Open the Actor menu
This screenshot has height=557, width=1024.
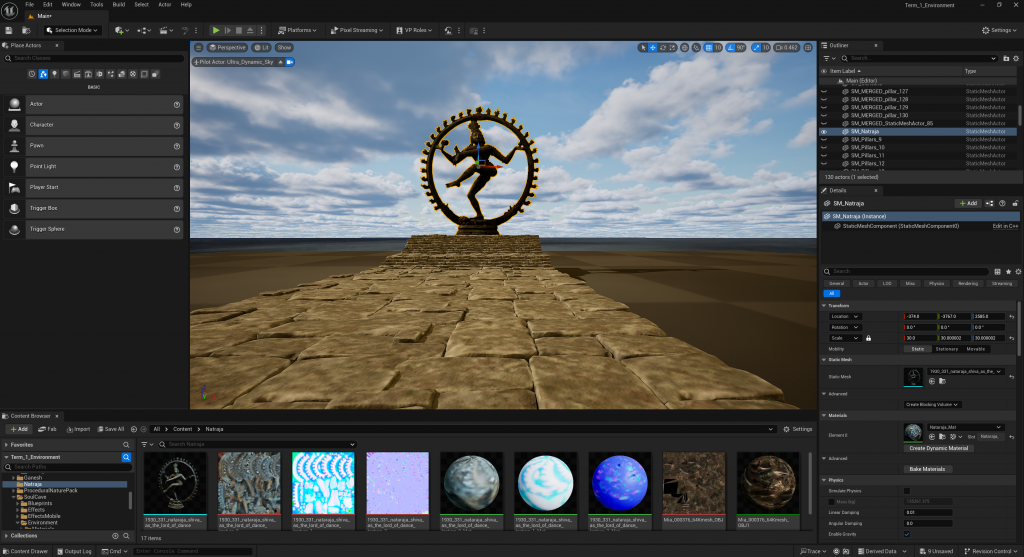click(x=165, y=5)
